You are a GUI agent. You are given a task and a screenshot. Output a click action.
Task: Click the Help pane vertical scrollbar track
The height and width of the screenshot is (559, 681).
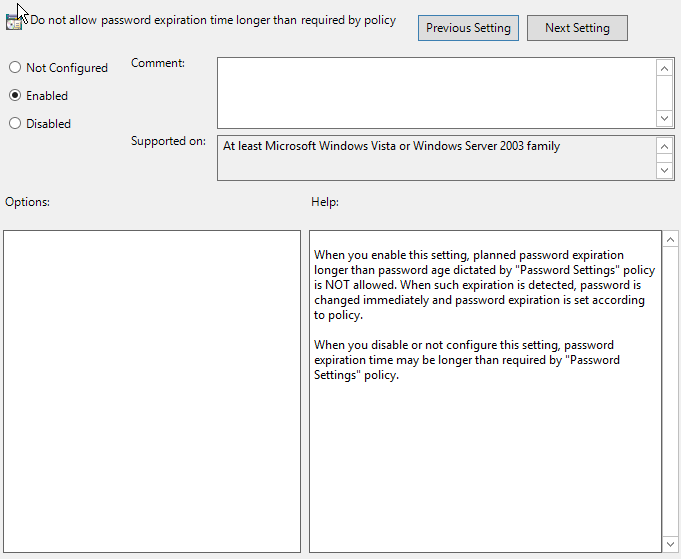coord(671,400)
